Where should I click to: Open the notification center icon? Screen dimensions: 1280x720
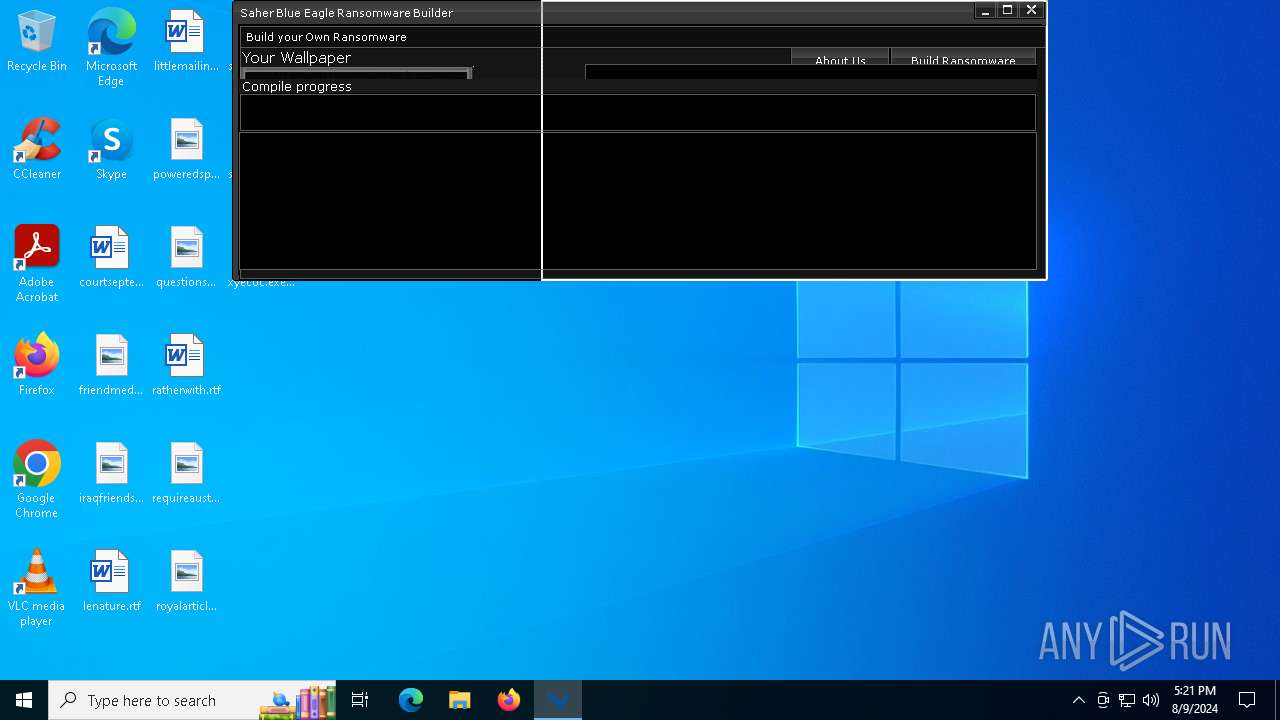[1247, 700]
